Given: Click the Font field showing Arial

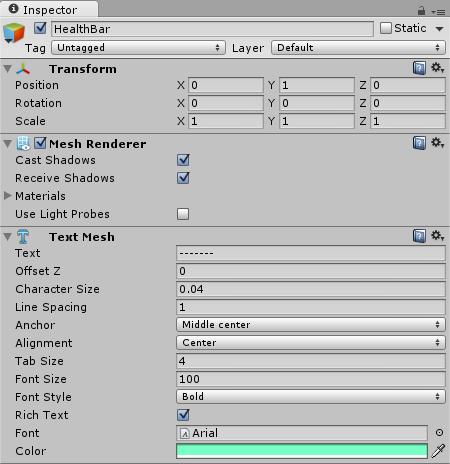Looking at the screenshot, I should (302, 433).
